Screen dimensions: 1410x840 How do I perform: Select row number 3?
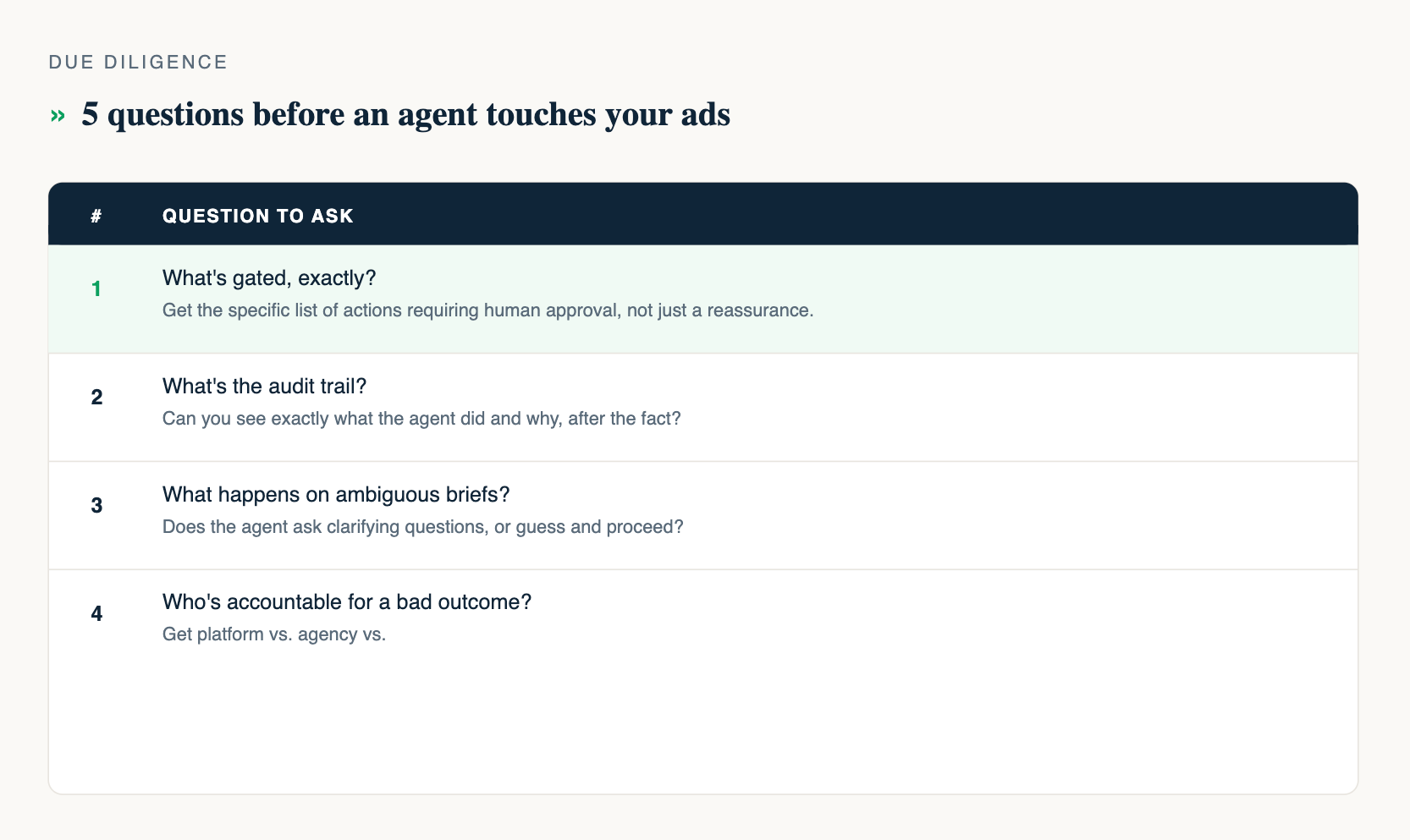click(x=96, y=506)
